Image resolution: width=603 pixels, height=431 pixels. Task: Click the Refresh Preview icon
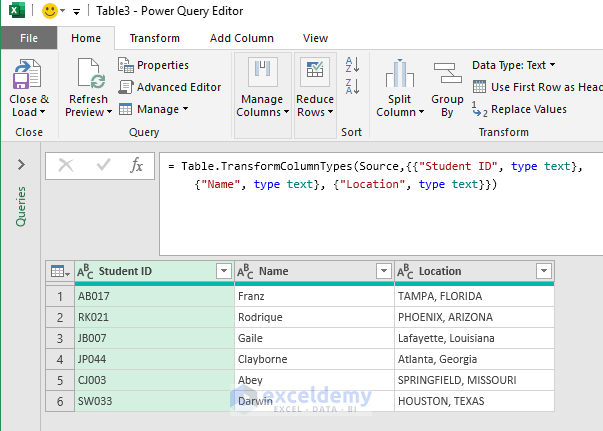(x=88, y=77)
